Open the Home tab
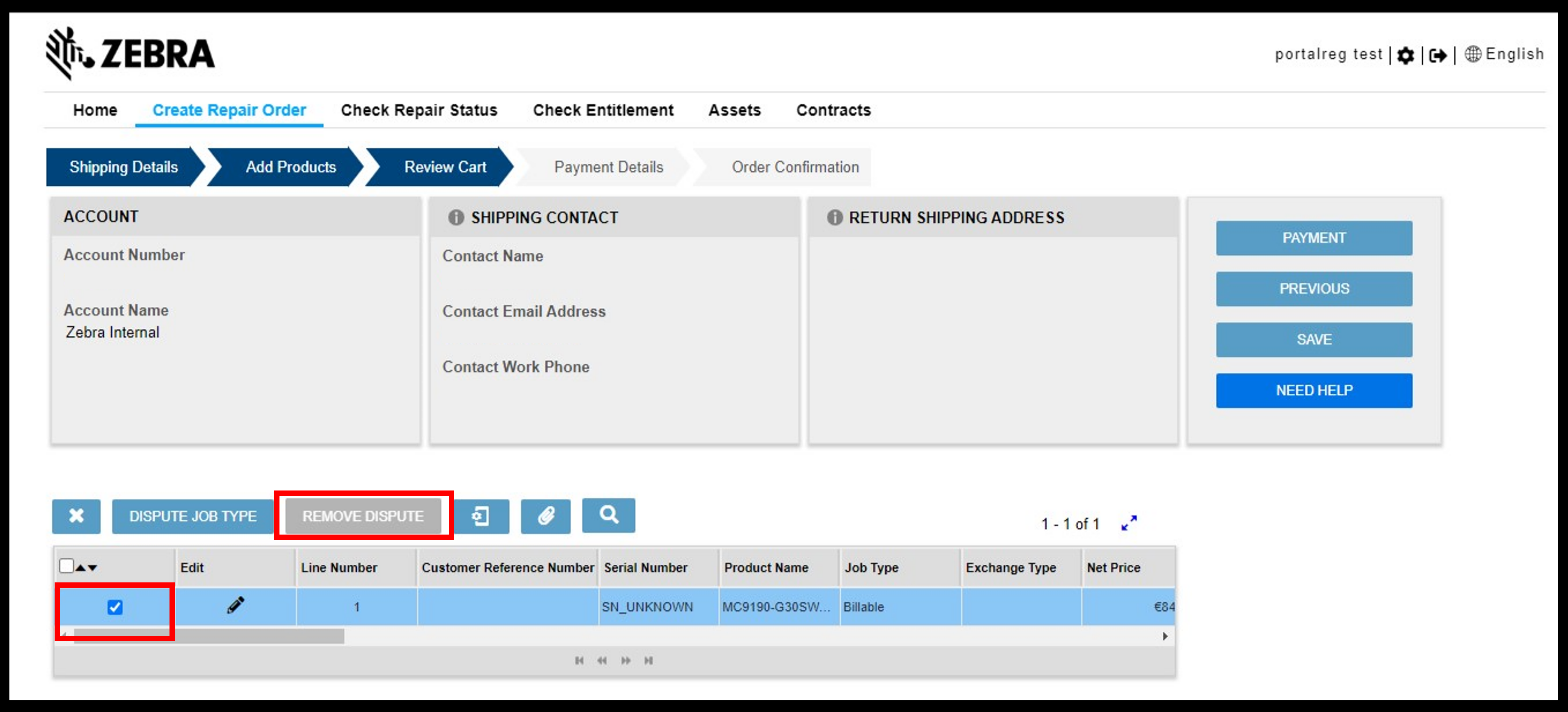Screen dimensions: 1568x712 click(95, 110)
